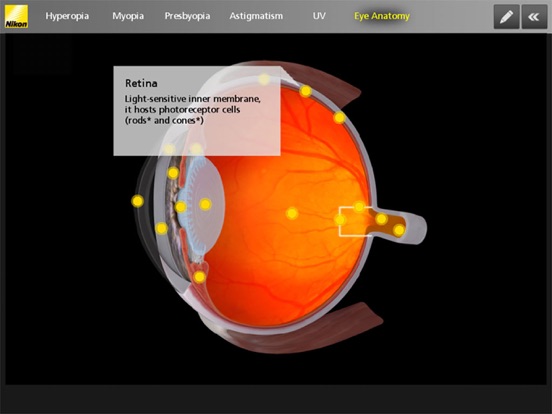Tap the hotspot on the lower iris
Viewport: 552px width, 414px height.
(x=161, y=228)
